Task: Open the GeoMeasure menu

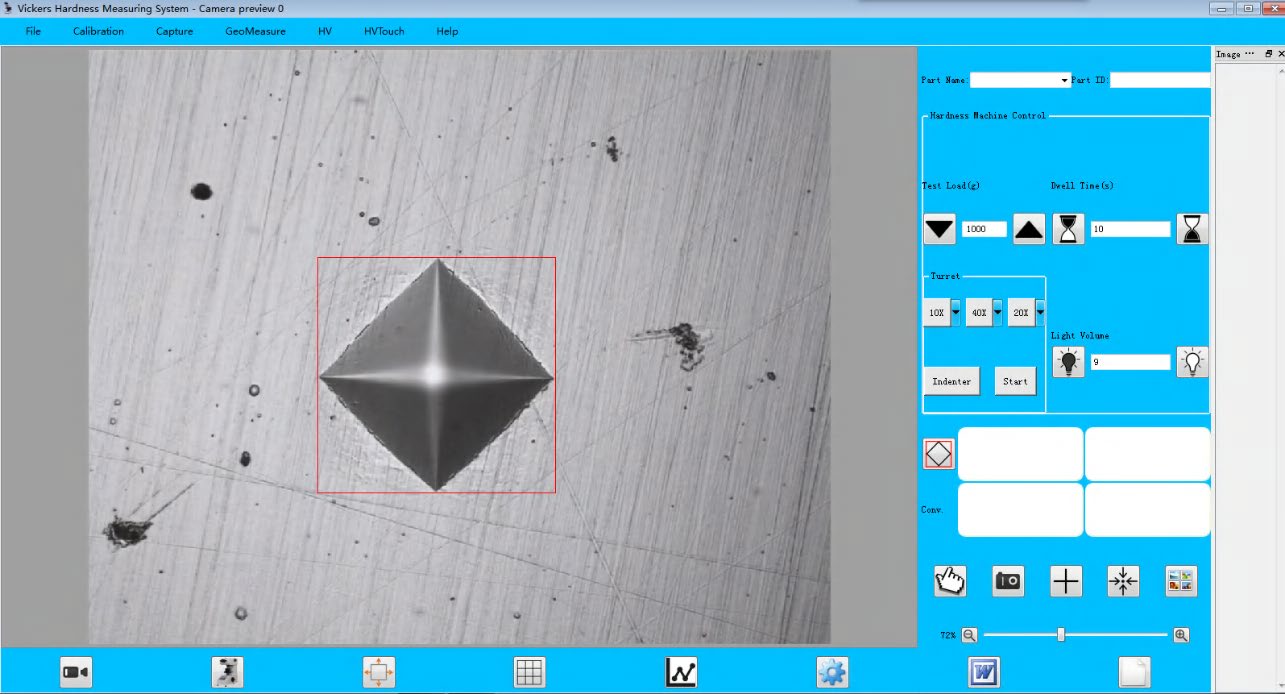Action: click(255, 31)
